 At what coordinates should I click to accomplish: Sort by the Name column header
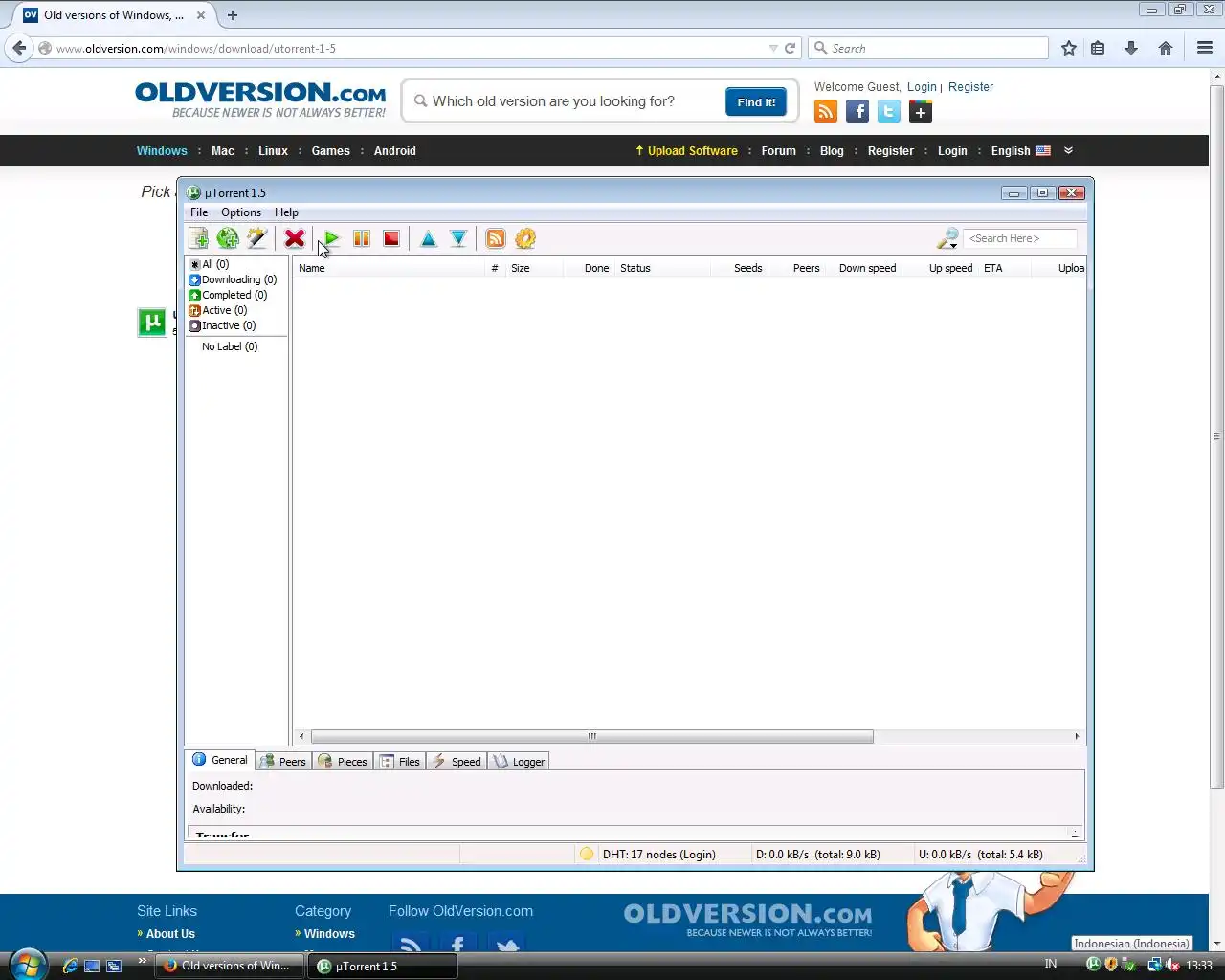(390, 268)
